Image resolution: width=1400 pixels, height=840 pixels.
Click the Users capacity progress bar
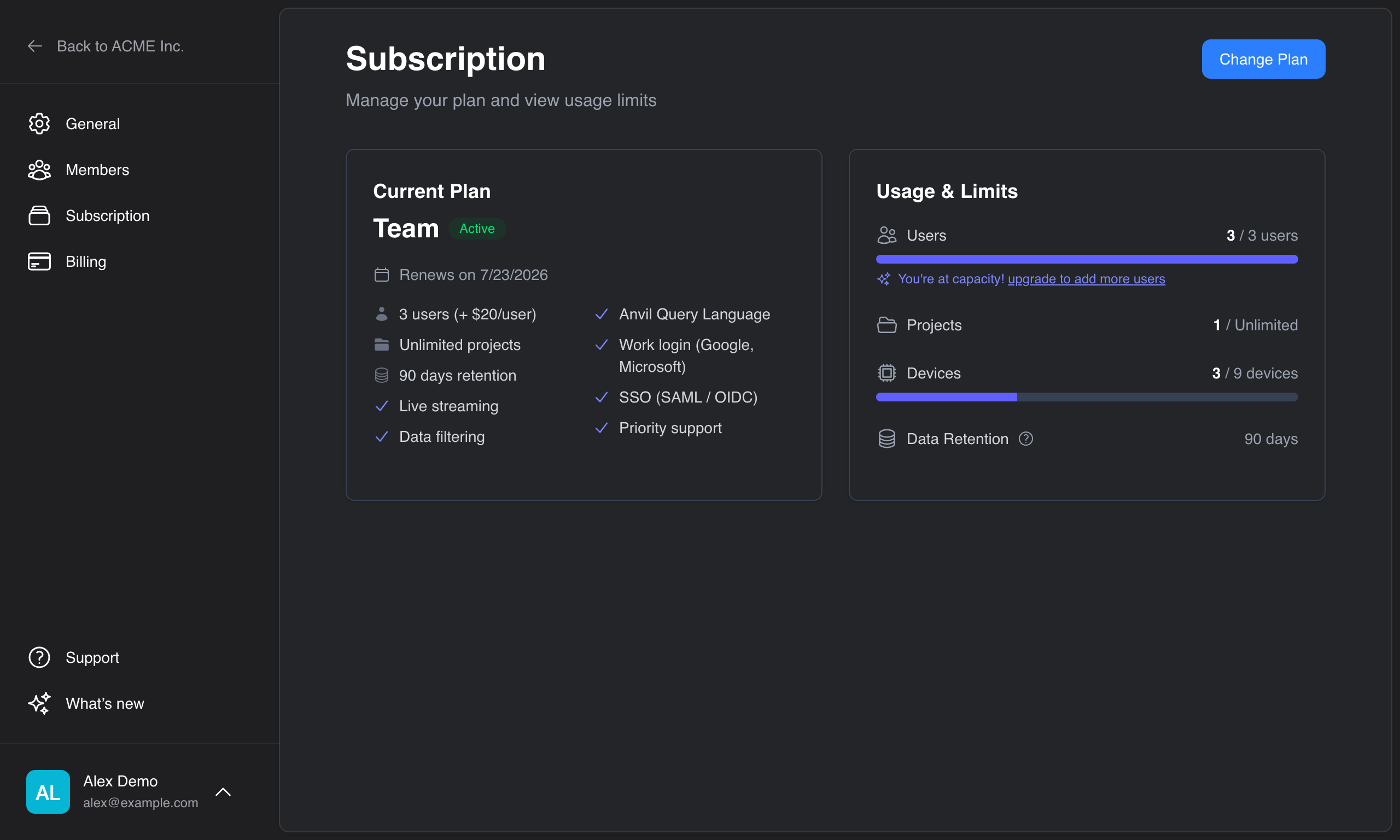[1087, 259]
